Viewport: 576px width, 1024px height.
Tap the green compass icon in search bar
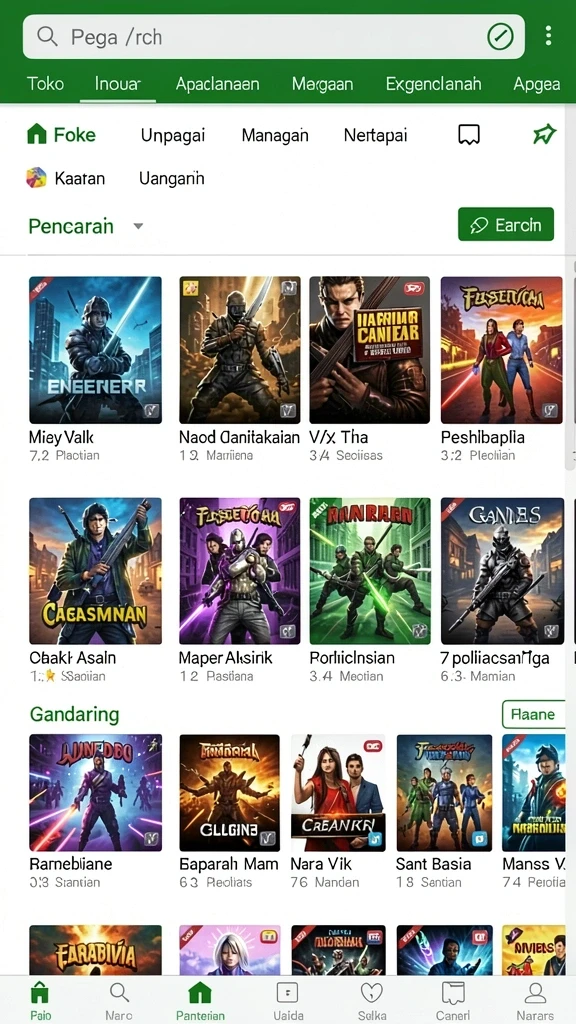(500, 37)
